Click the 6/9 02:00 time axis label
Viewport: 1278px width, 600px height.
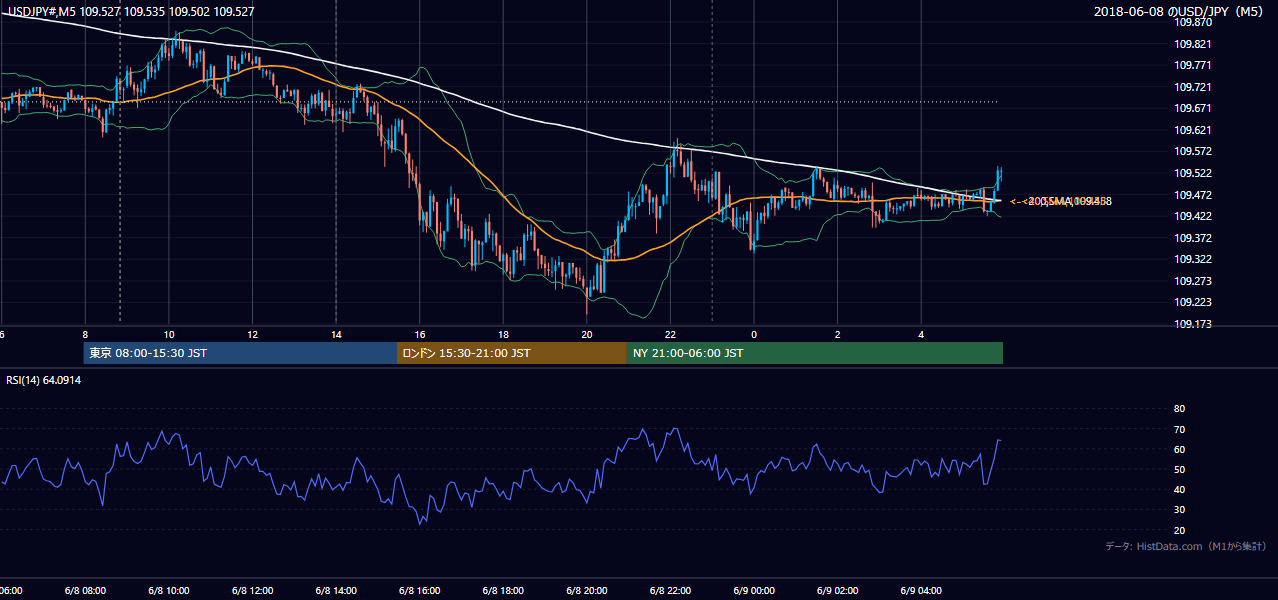point(837,590)
